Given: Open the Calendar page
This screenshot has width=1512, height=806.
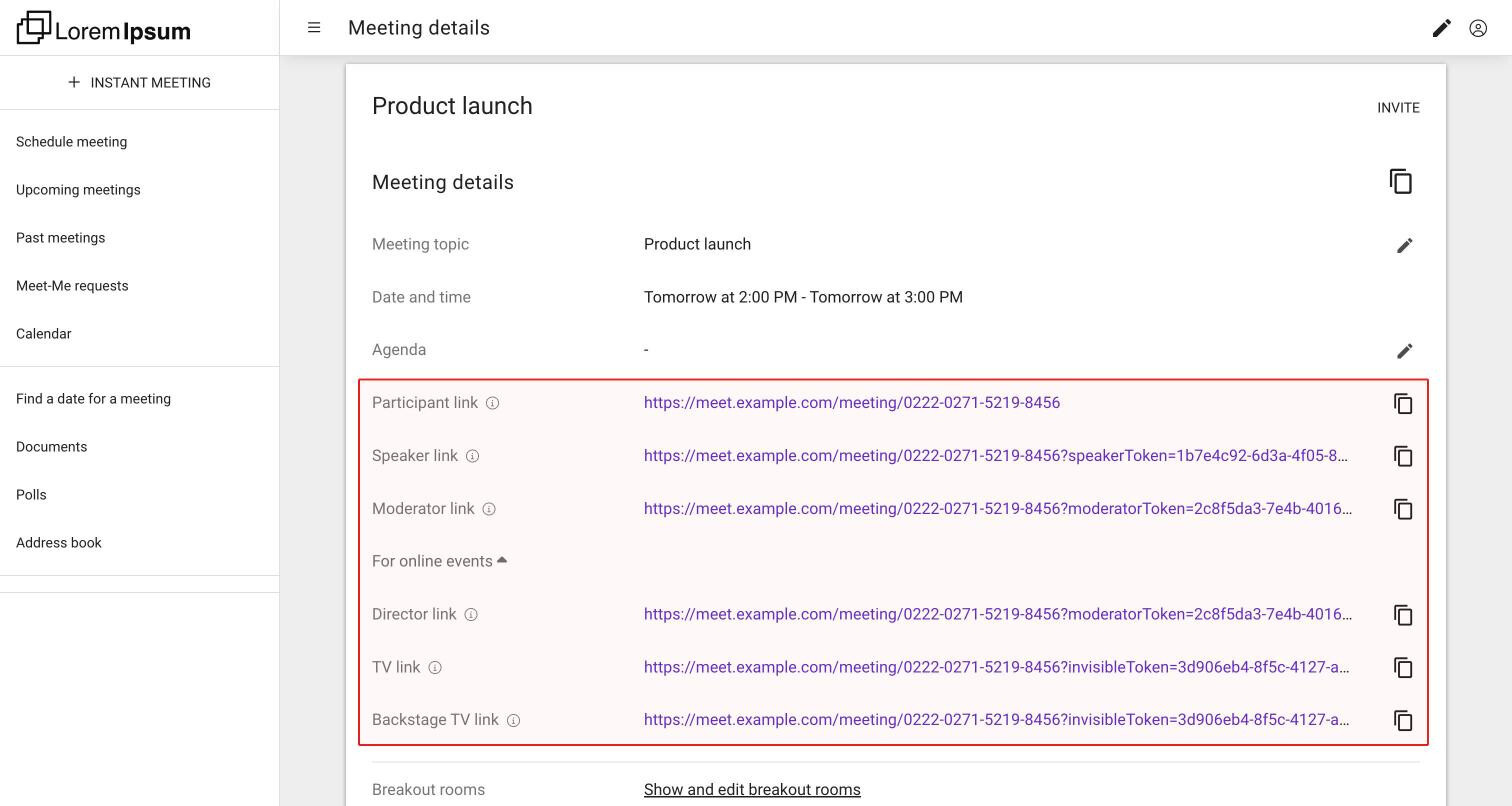Looking at the screenshot, I should tap(44, 334).
